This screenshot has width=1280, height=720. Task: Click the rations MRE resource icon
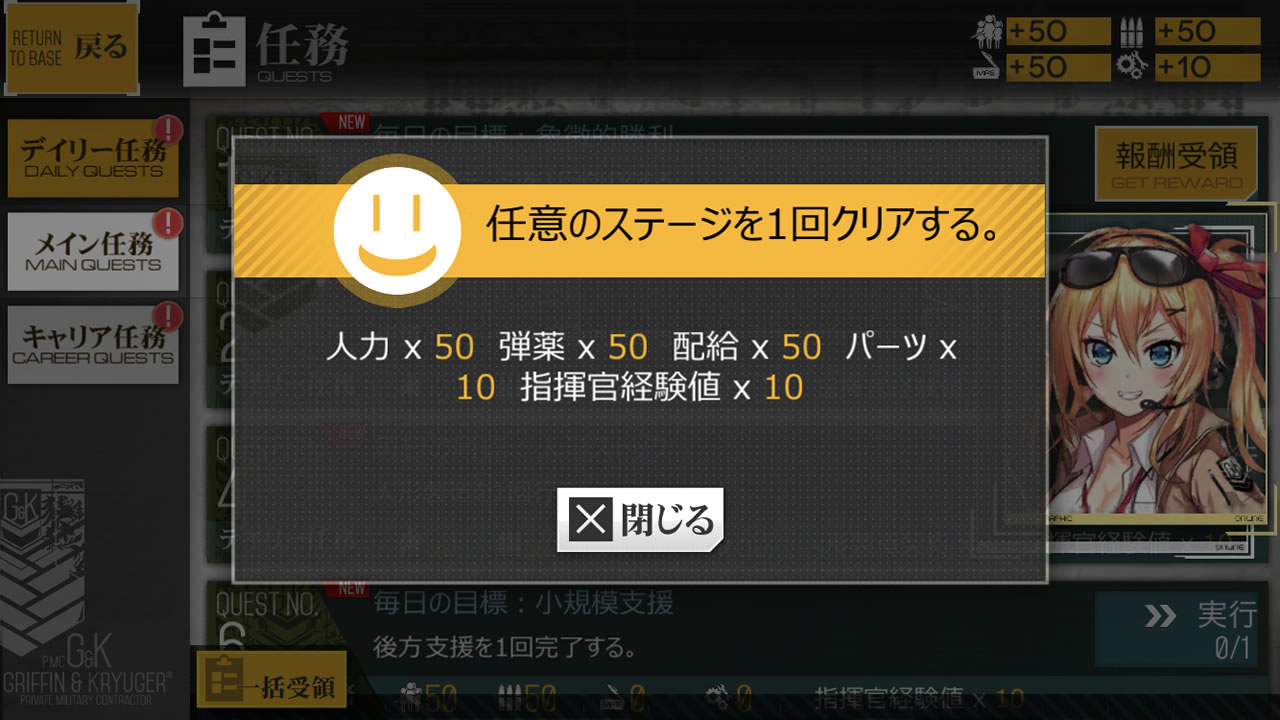[x=987, y=68]
